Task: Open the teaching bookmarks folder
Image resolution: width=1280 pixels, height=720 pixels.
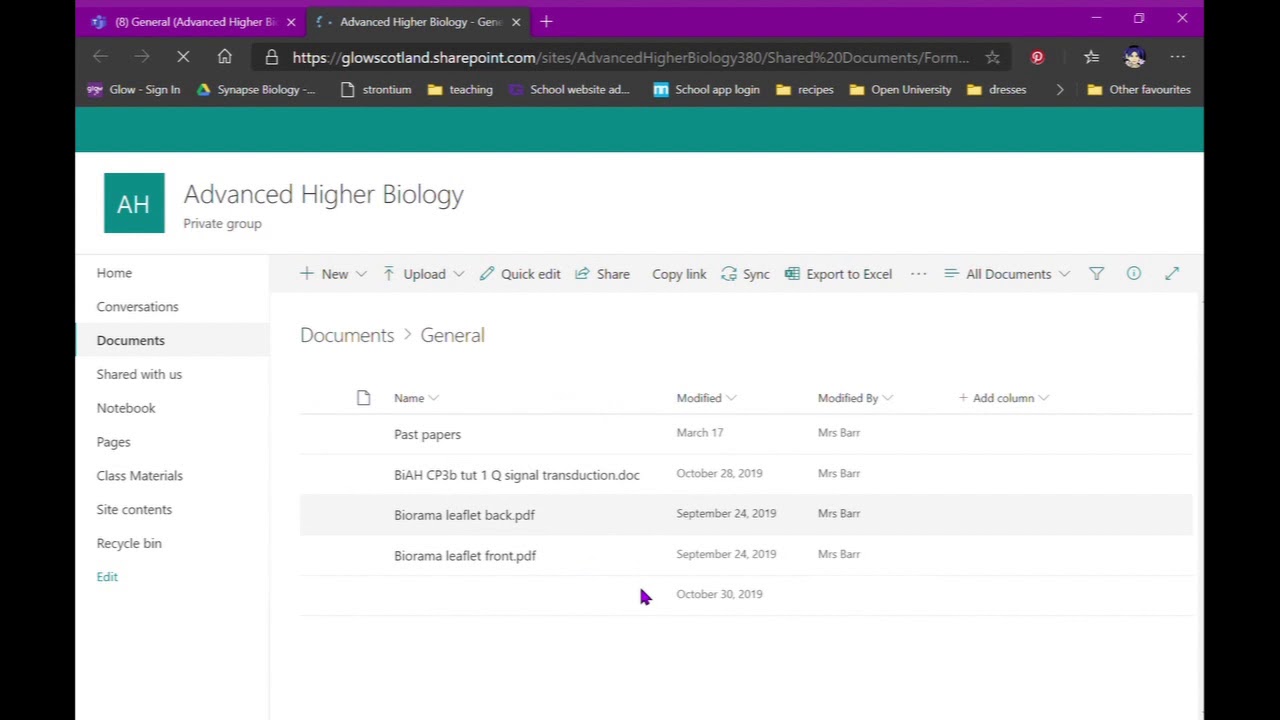Action: click(x=460, y=89)
